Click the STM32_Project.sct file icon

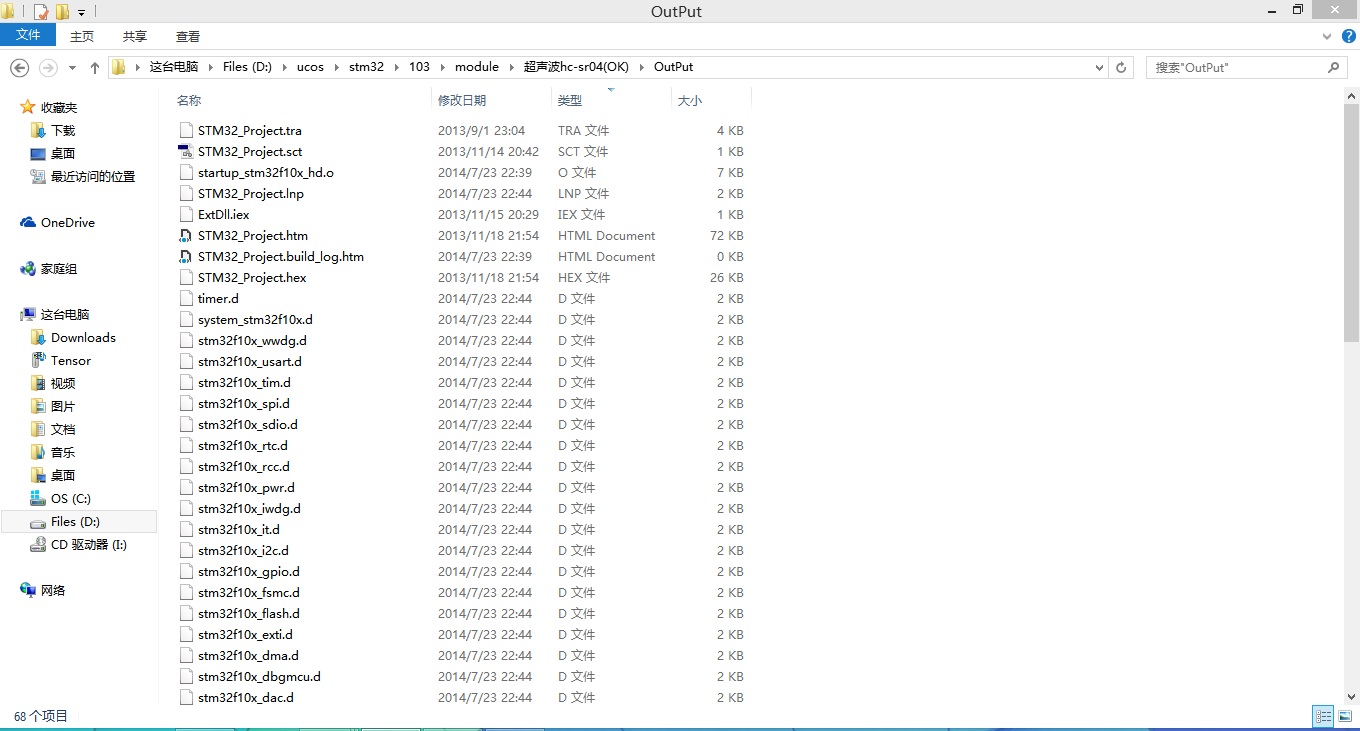point(185,151)
